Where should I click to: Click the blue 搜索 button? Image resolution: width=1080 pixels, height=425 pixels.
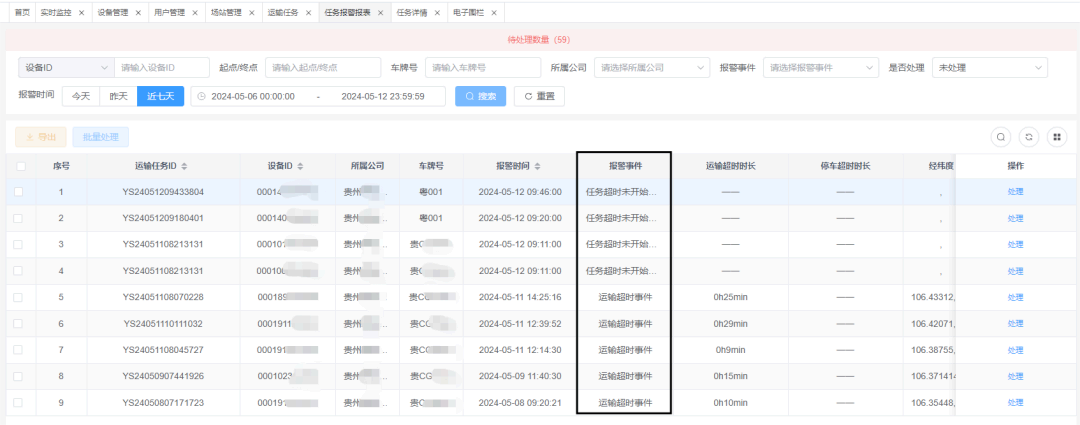pyautogui.click(x=480, y=96)
